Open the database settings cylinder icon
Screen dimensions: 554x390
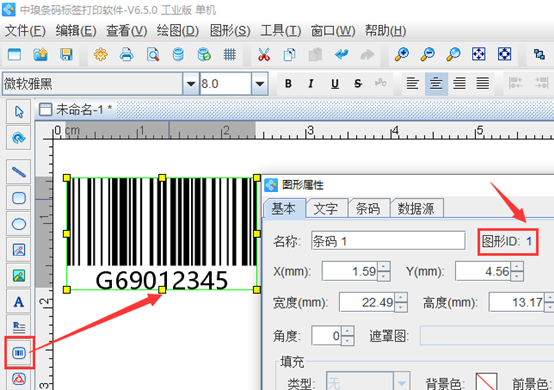click(x=178, y=54)
